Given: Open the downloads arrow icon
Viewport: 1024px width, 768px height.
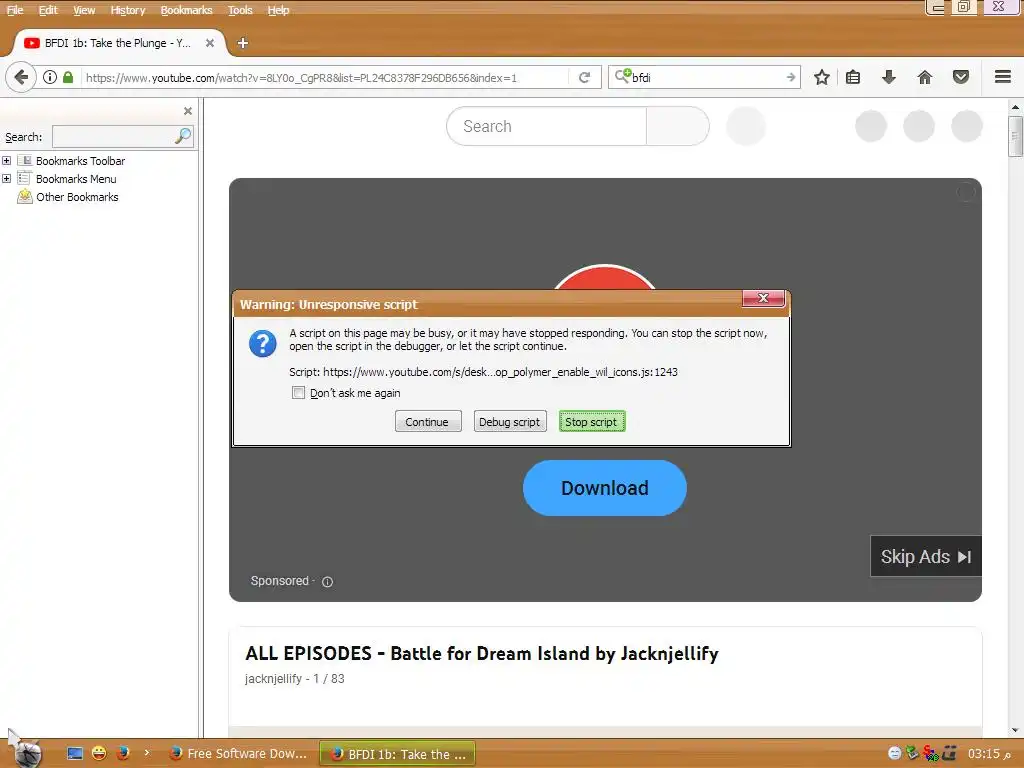Looking at the screenshot, I should tap(888, 77).
